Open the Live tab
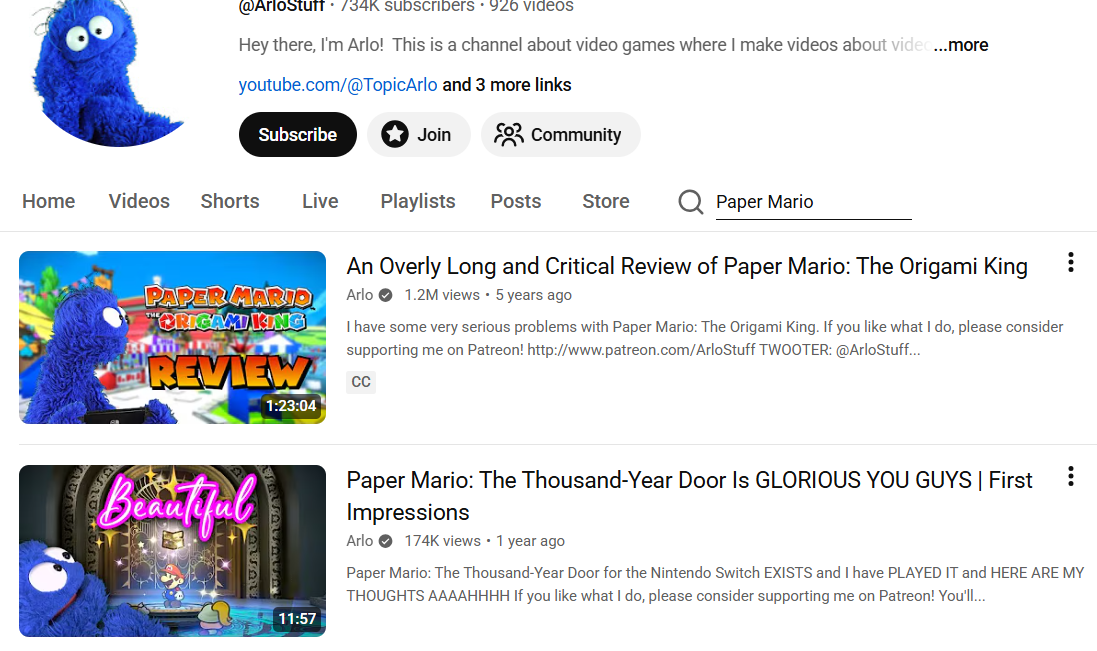The height and width of the screenshot is (651, 1097). pyautogui.click(x=320, y=201)
